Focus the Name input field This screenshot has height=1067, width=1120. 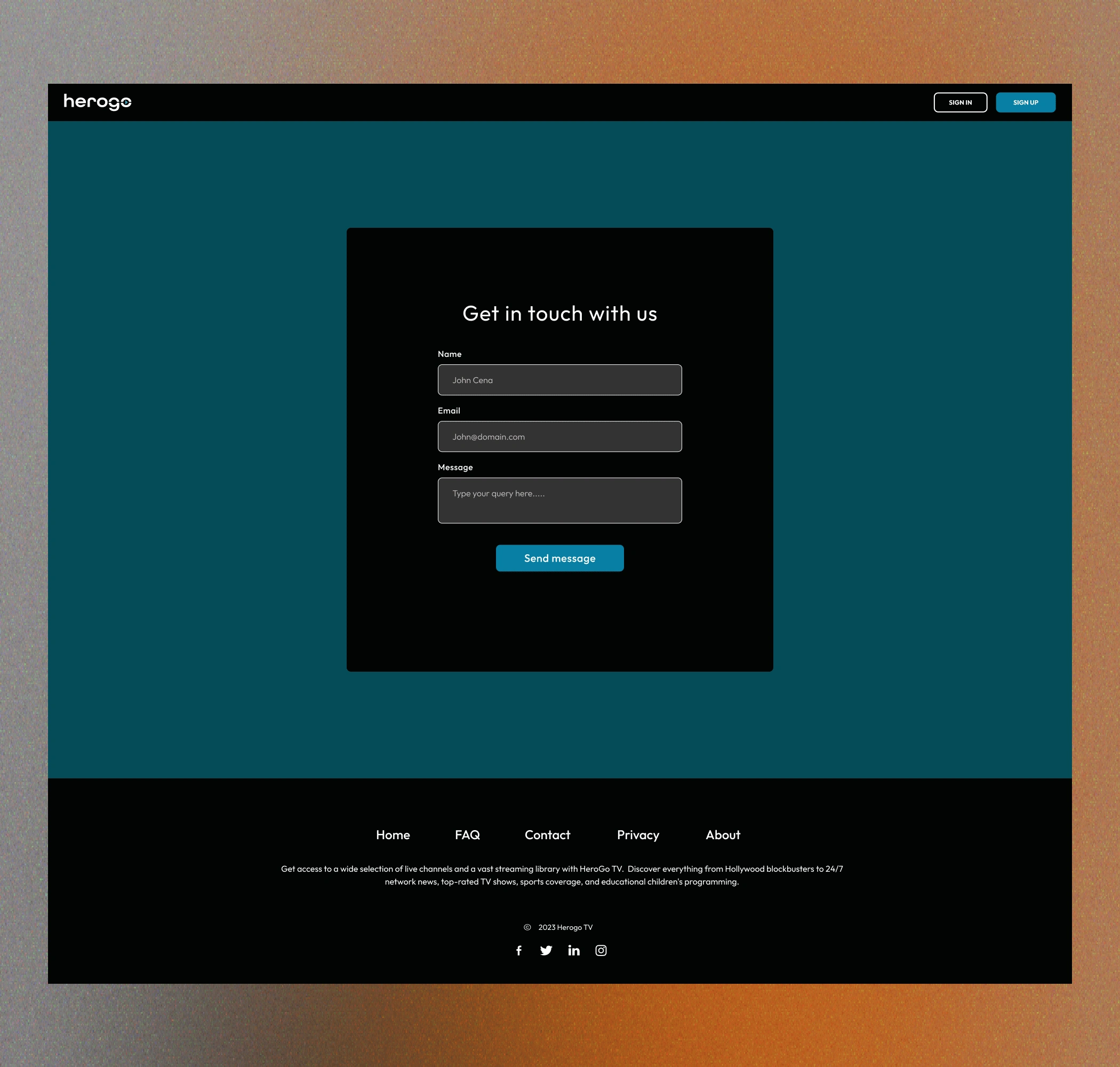pyautogui.click(x=559, y=380)
